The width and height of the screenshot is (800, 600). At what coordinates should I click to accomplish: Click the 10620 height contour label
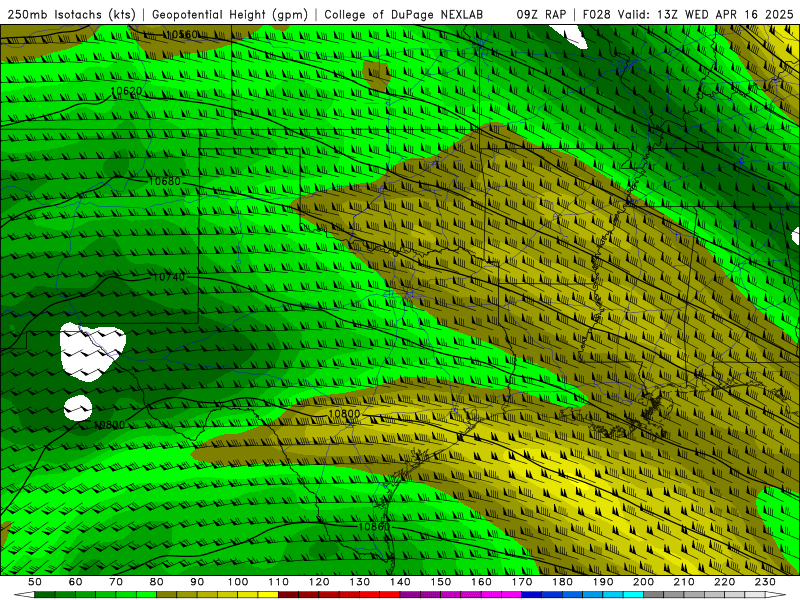(x=126, y=91)
